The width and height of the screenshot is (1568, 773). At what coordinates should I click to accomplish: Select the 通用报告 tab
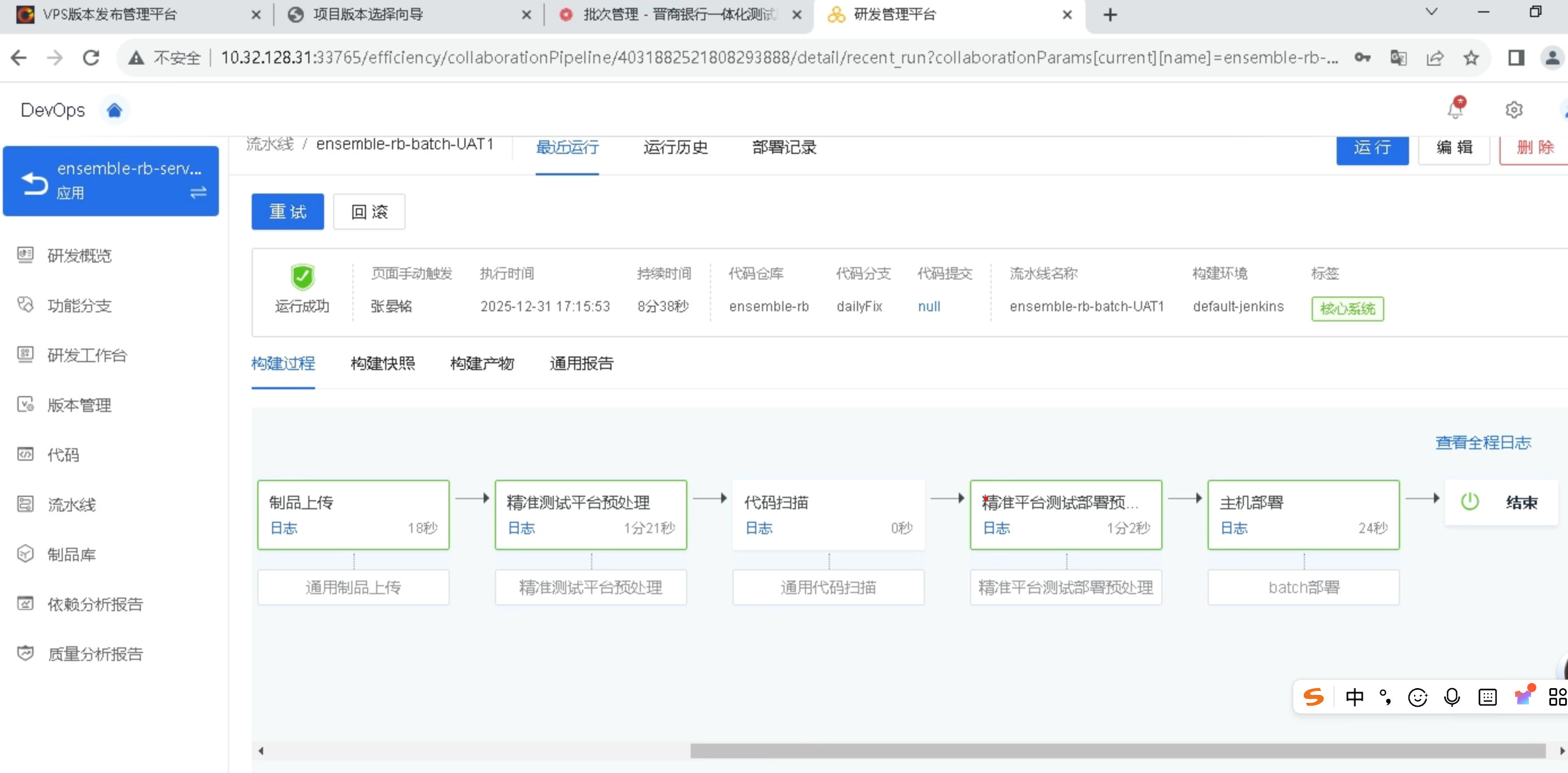(x=581, y=364)
